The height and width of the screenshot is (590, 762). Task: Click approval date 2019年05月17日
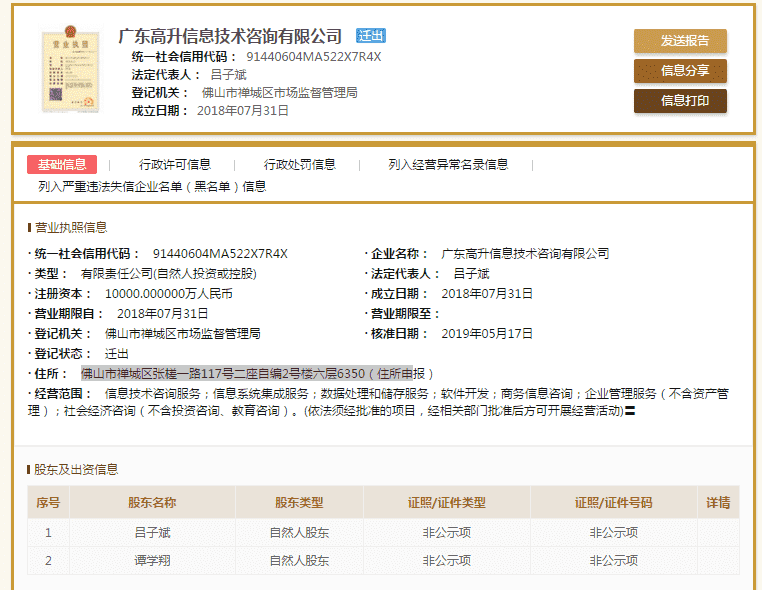pos(487,333)
